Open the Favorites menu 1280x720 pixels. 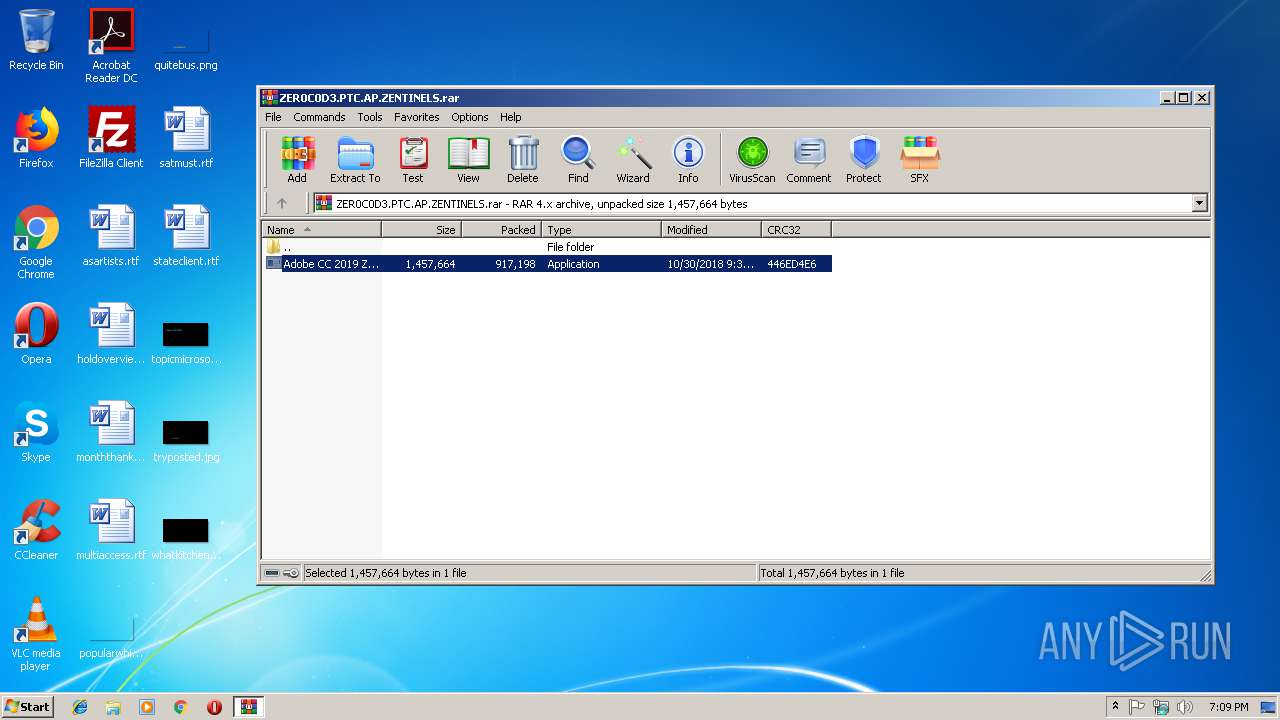click(x=417, y=117)
